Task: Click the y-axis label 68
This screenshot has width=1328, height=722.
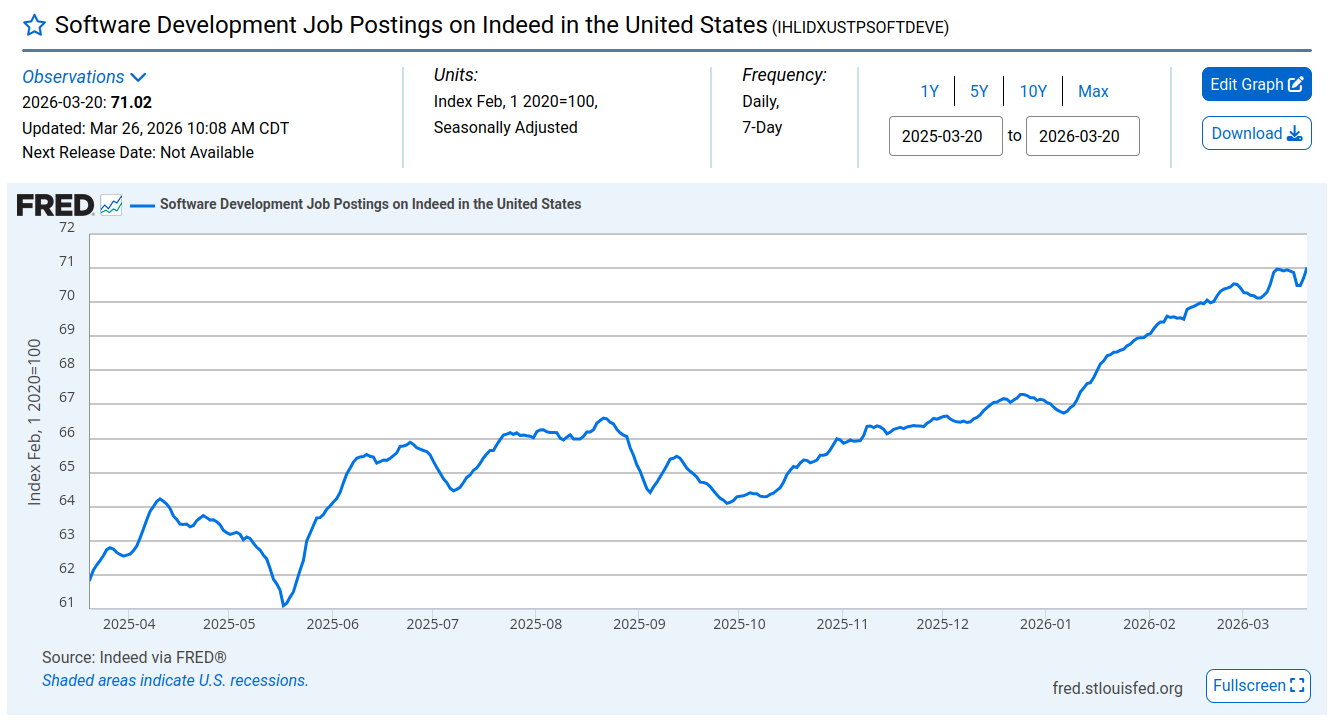Action: pos(67,364)
